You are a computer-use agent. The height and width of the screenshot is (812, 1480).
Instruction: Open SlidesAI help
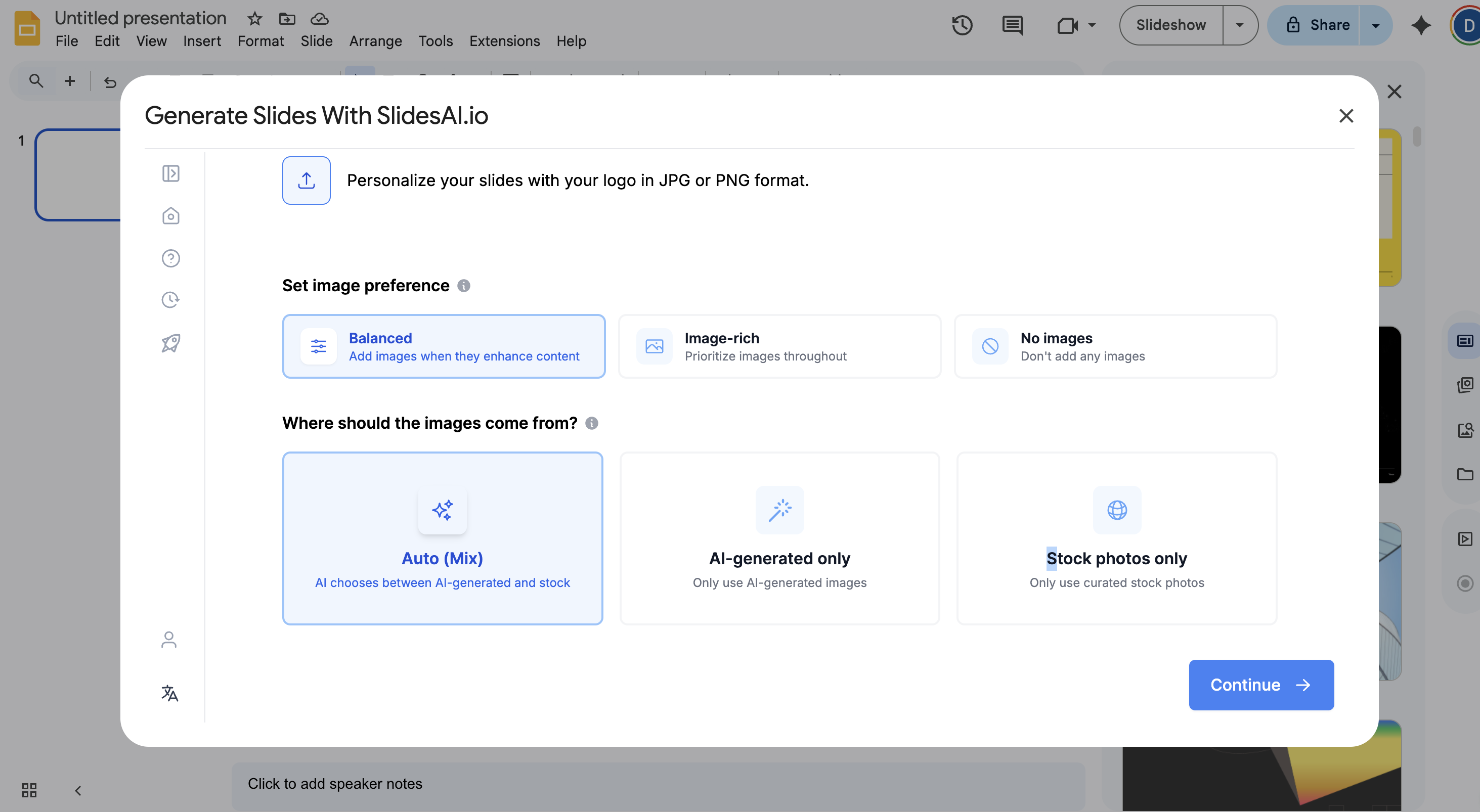[x=170, y=258]
